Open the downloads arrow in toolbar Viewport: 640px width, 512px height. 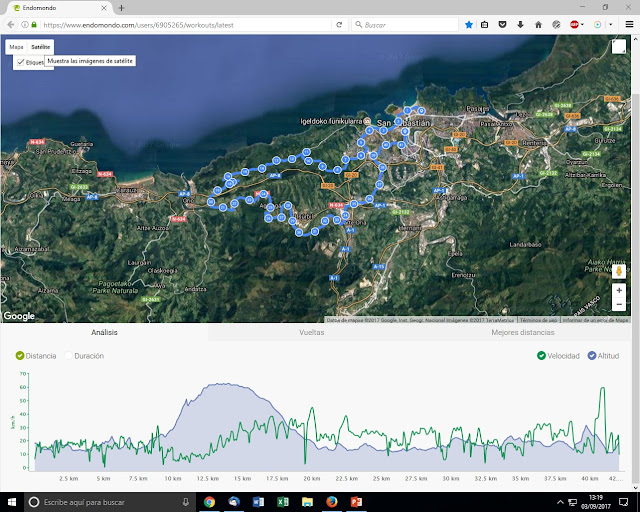pyautogui.click(x=520, y=25)
